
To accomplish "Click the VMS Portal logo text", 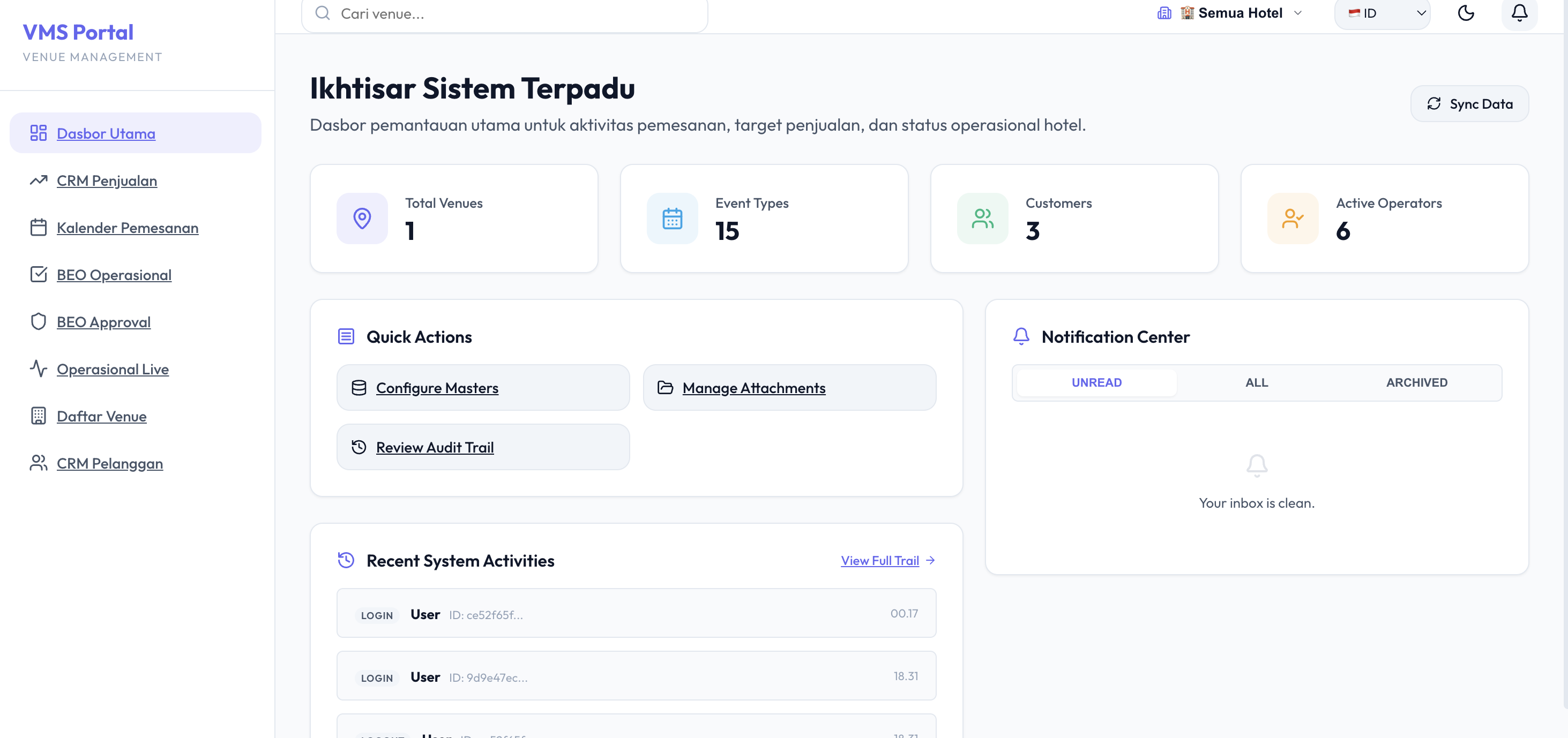I will pyautogui.click(x=78, y=32).
